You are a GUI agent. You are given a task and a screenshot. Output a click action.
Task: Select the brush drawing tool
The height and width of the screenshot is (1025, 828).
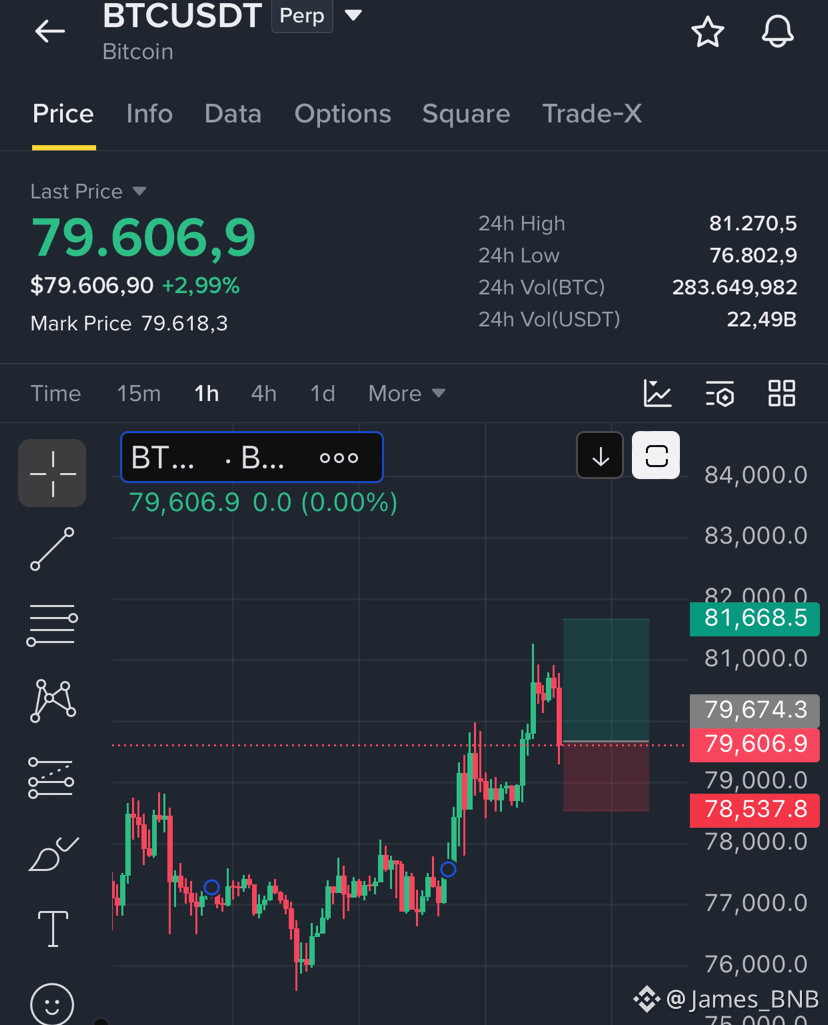tap(54, 854)
